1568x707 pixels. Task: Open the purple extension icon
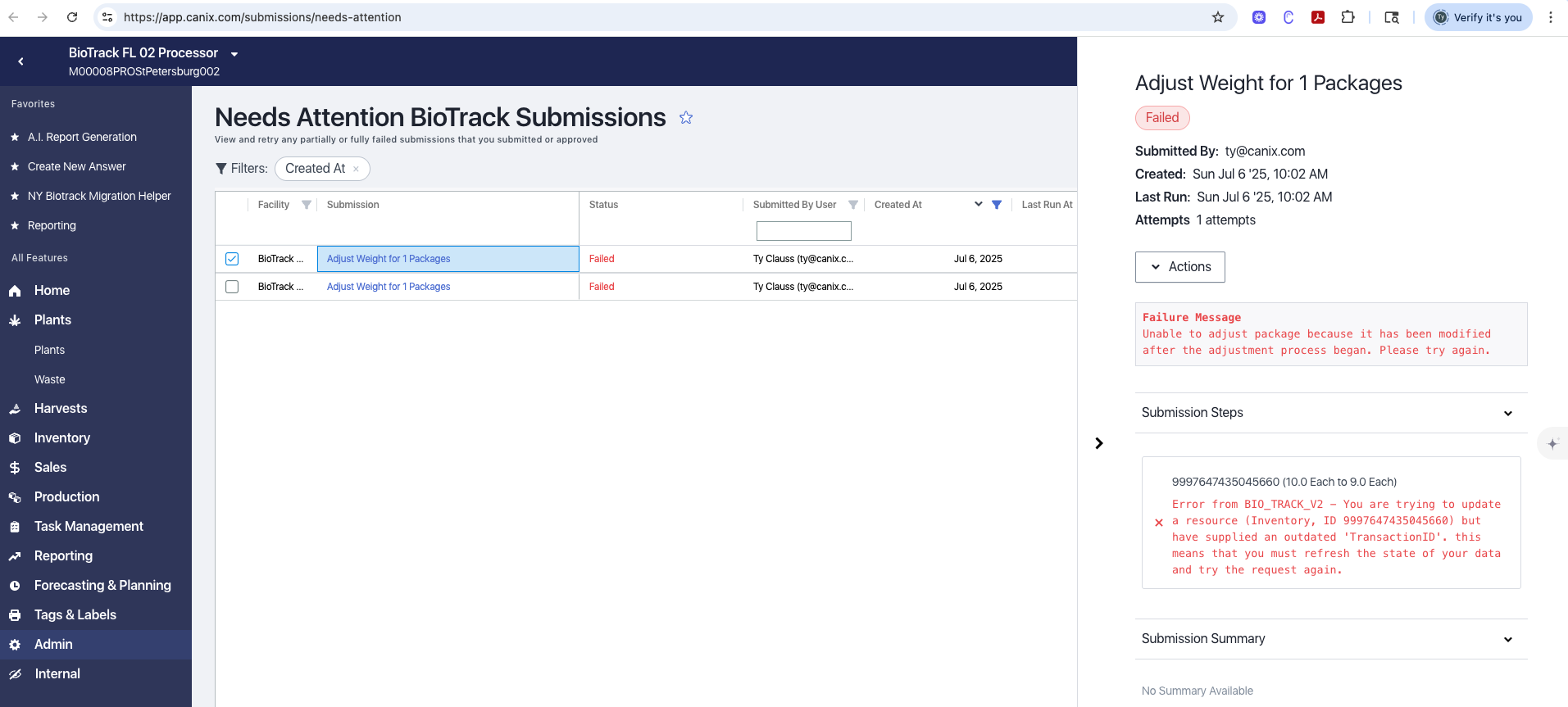1259,17
